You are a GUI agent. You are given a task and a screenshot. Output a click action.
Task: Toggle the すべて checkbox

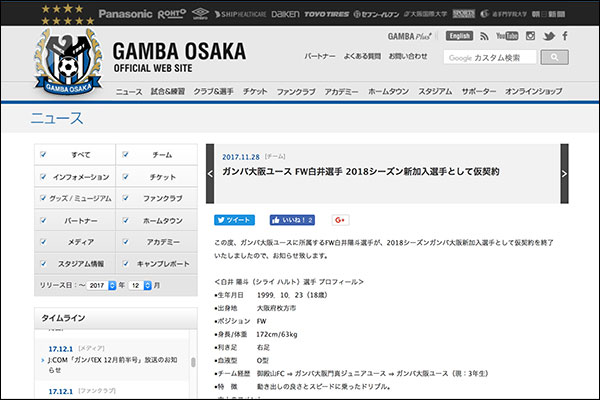pyautogui.click(x=42, y=155)
